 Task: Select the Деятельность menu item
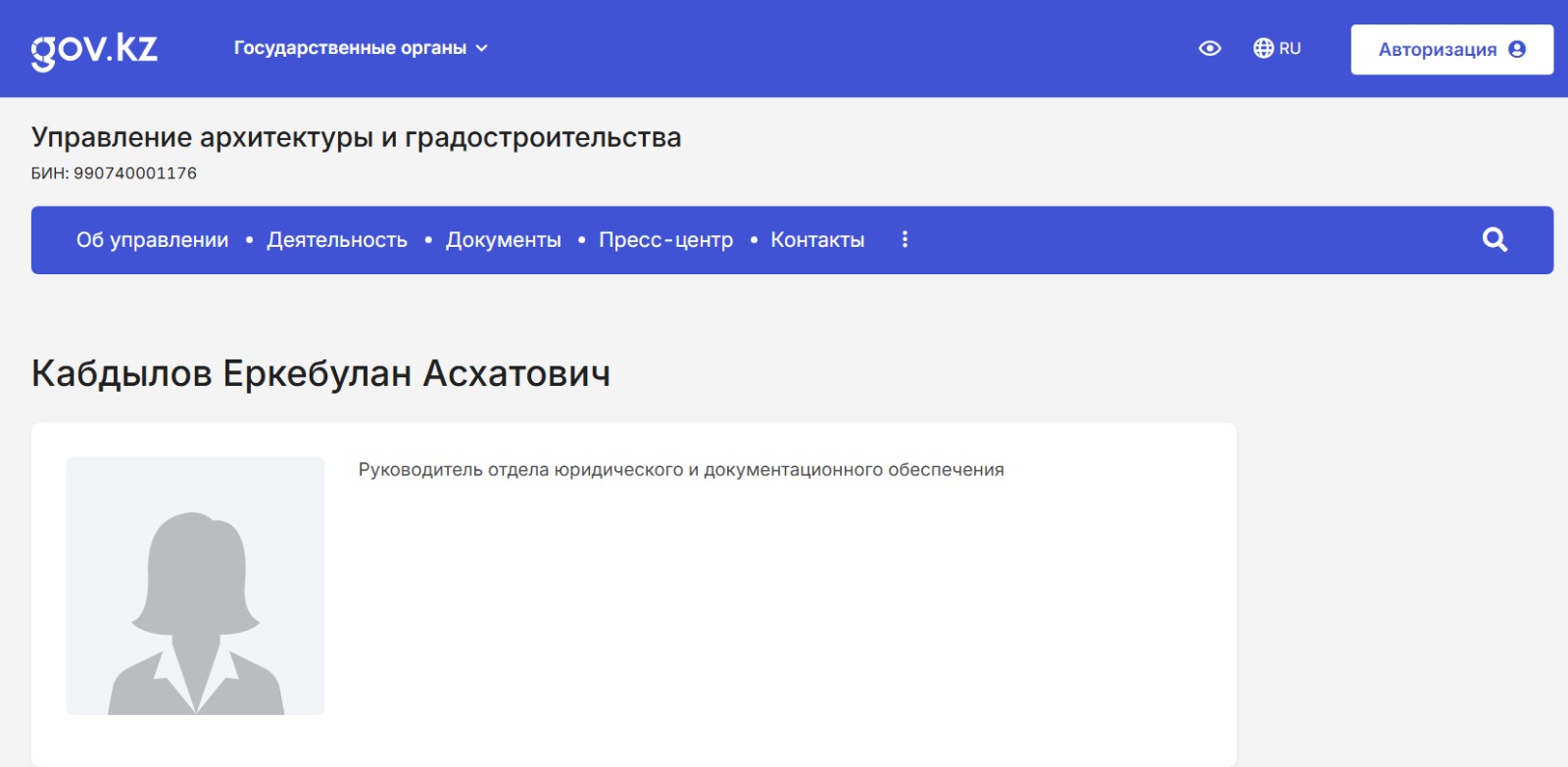[x=337, y=240]
